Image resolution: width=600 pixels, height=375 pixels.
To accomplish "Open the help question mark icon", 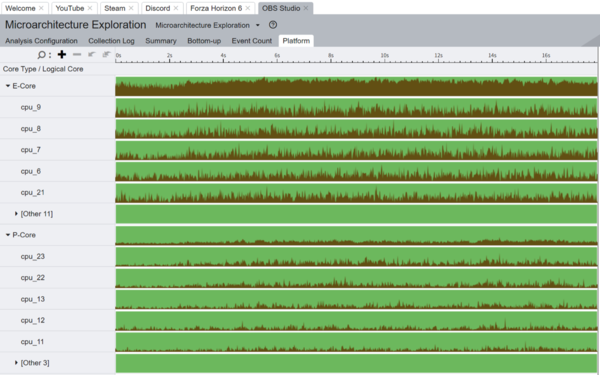I will click(273, 25).
